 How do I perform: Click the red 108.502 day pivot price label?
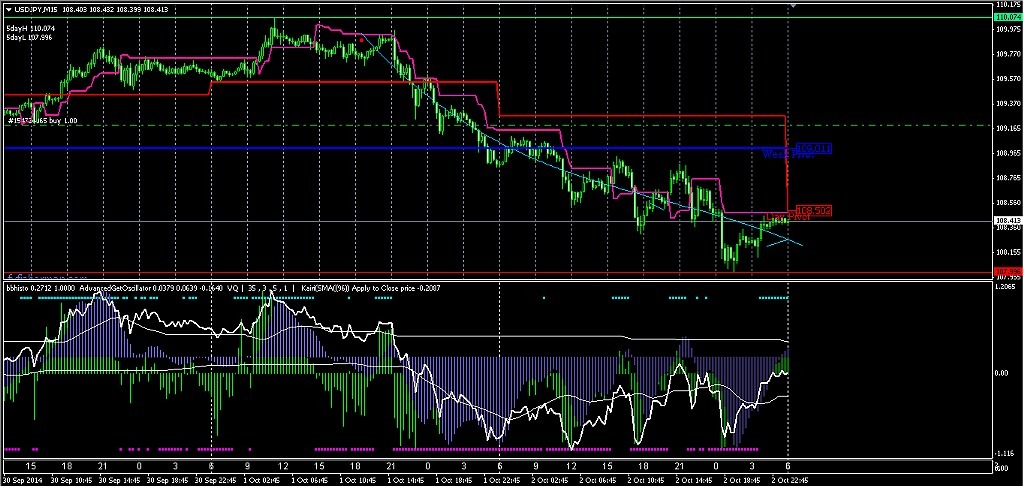[814, 210]
